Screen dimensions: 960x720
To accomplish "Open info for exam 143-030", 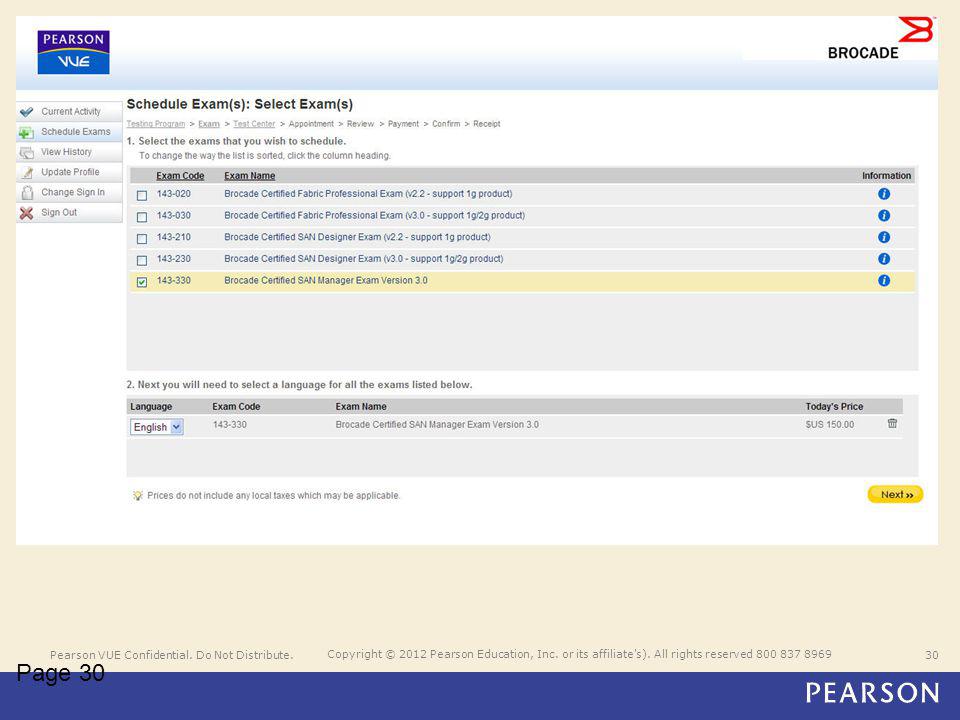I will 883,216.
